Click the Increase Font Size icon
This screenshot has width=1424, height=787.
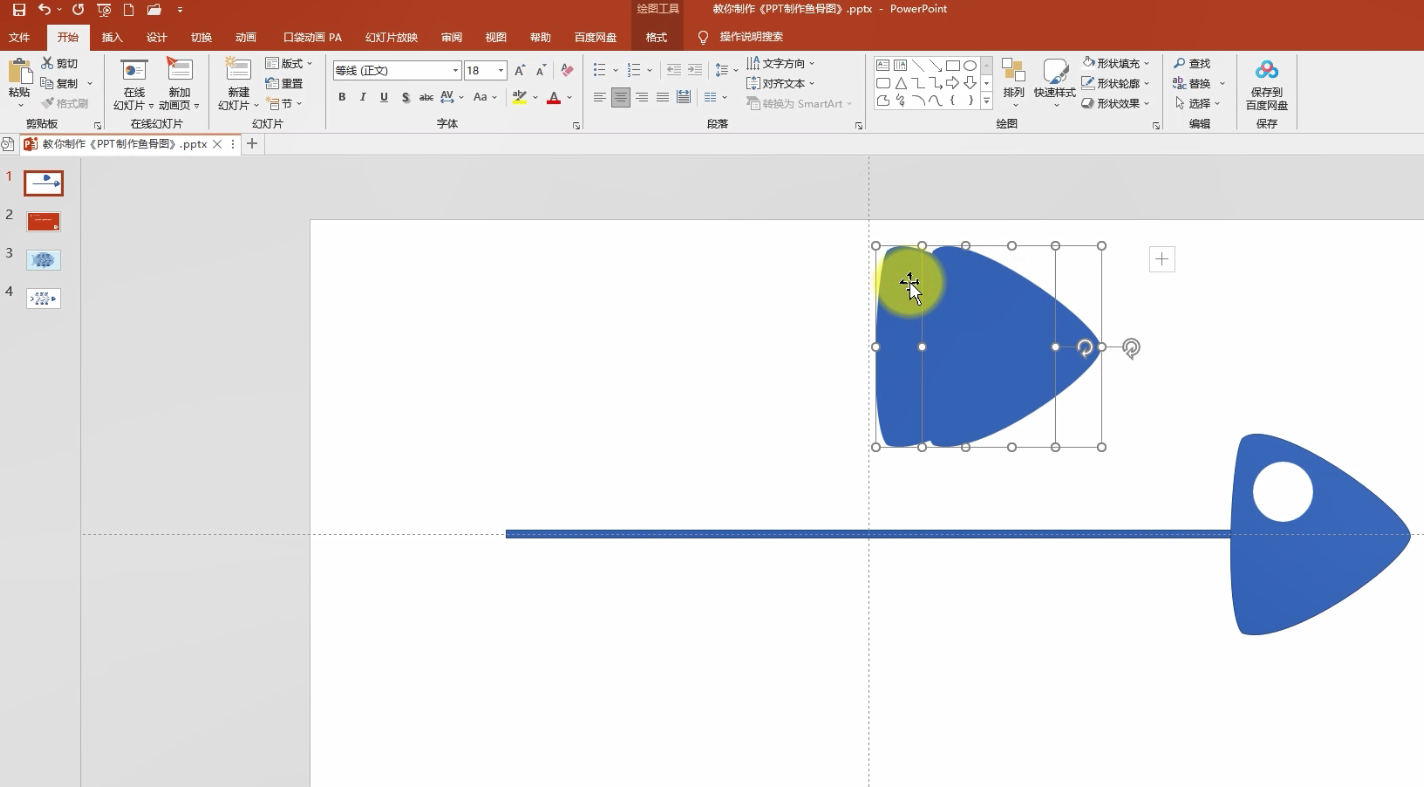520,71
